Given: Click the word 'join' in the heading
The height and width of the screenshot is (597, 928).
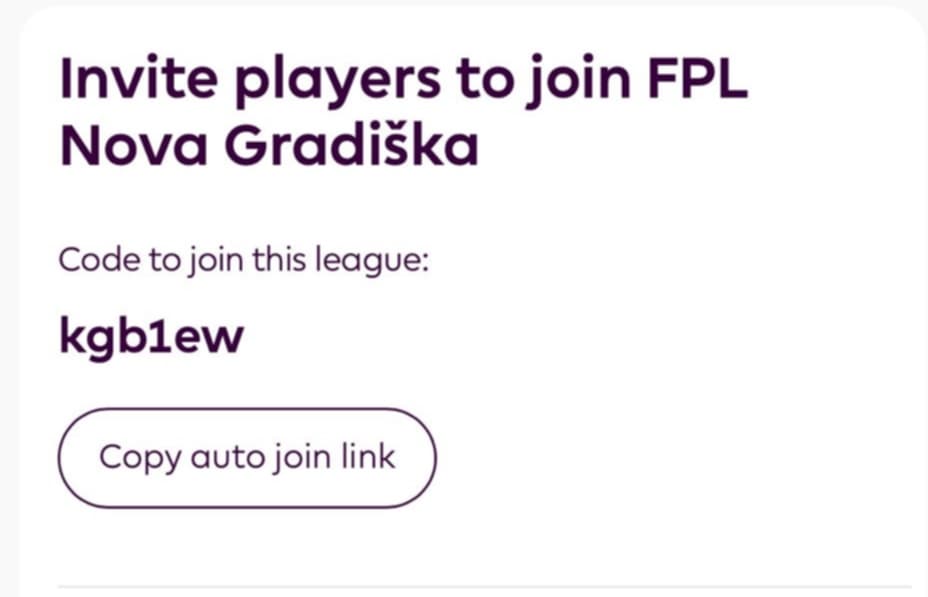Looking at the screenshot, I should (579, 81).
